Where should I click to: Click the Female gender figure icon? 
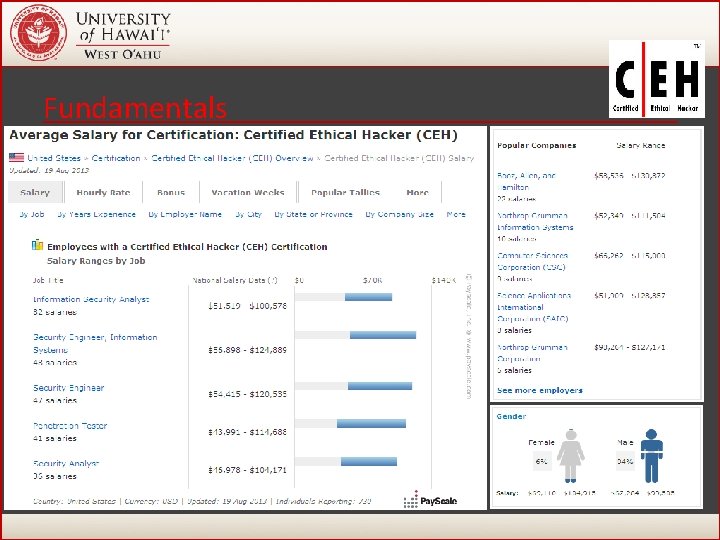(571, 456)
